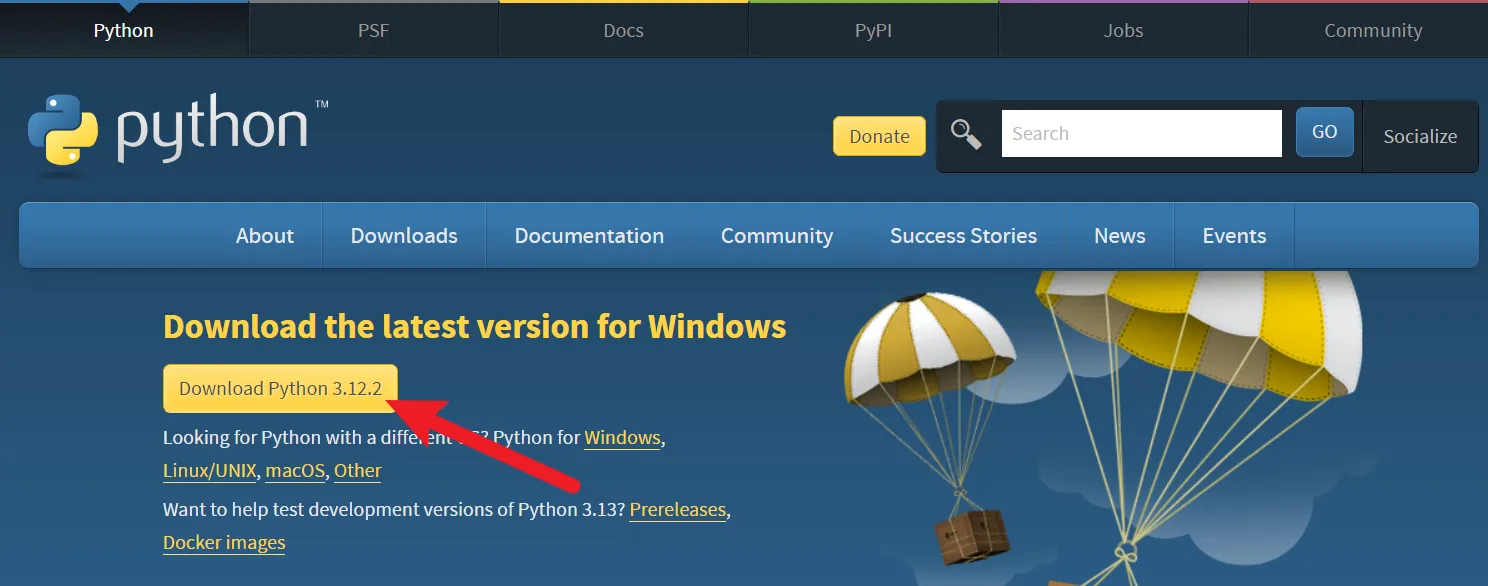
Task: Open the Success Stories menu
Action: [963, 236]
